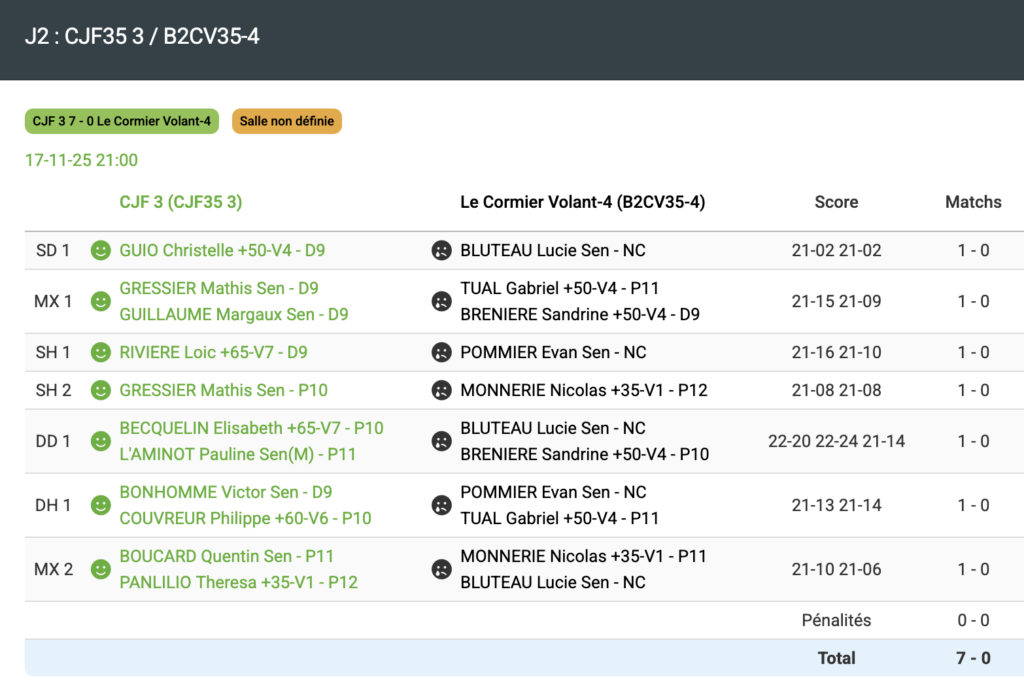Image resolution: width=1024 pixels, height=681 pixels.
Task: Click green smiley icon in MX 1 row
Action: pyautogui.click(x=101, y=301)
